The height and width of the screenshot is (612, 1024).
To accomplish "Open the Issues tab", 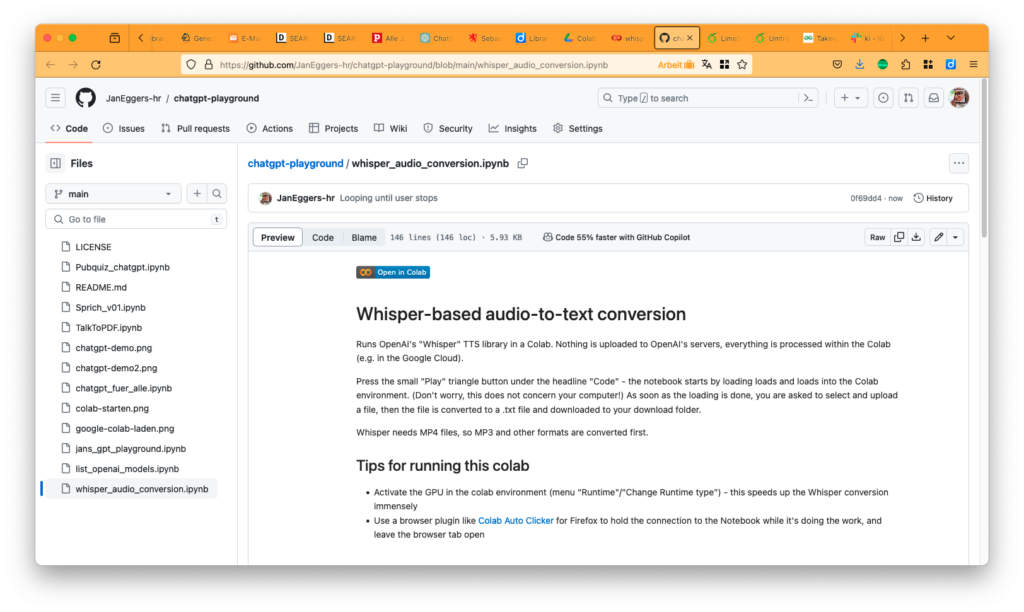I will (123, 129).
